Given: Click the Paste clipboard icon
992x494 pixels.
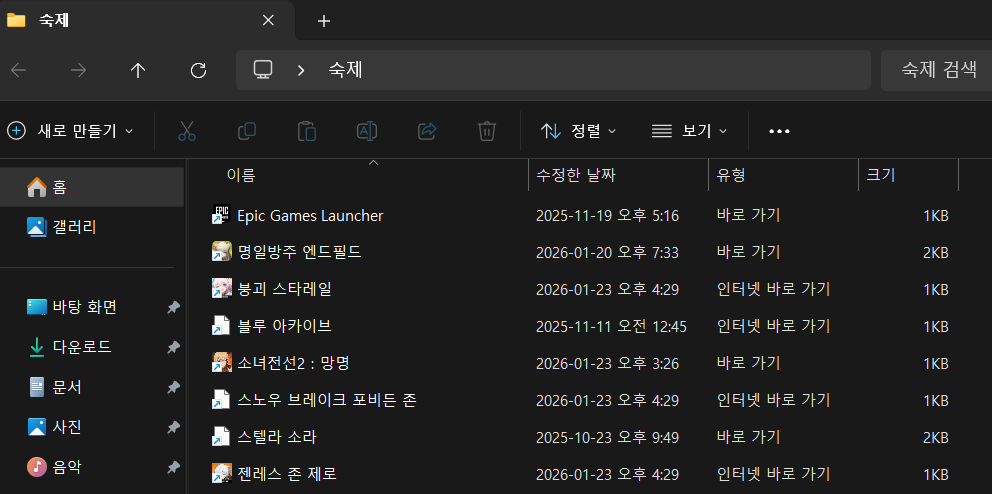Looking at the screenshot, I should point(307,131).
